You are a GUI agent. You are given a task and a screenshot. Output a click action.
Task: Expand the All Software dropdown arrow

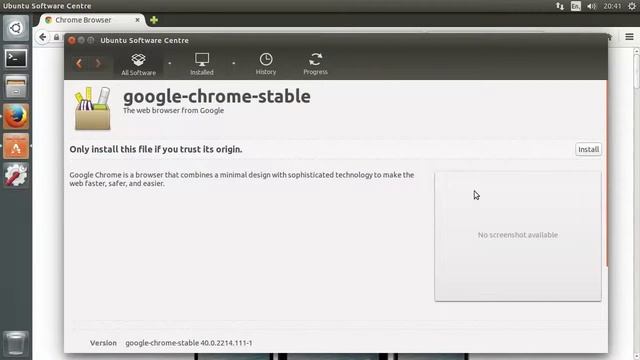pyautogui.click(x=170, y=63)
